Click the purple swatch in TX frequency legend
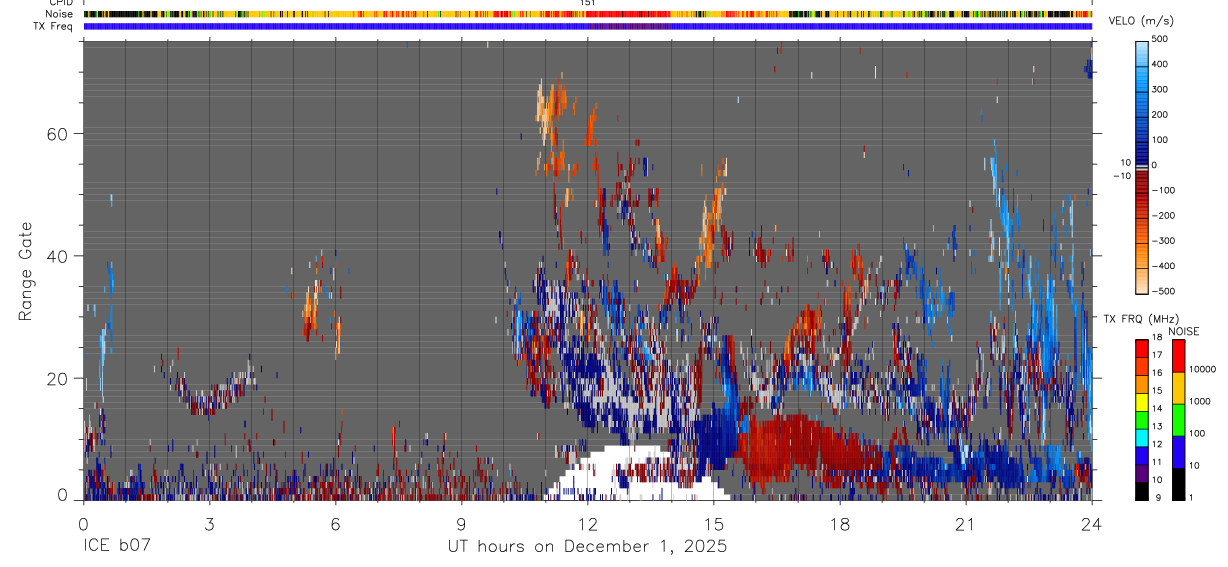Image resolution: width=1228 pixels, height=567 pixels. tap(1142, 471)
